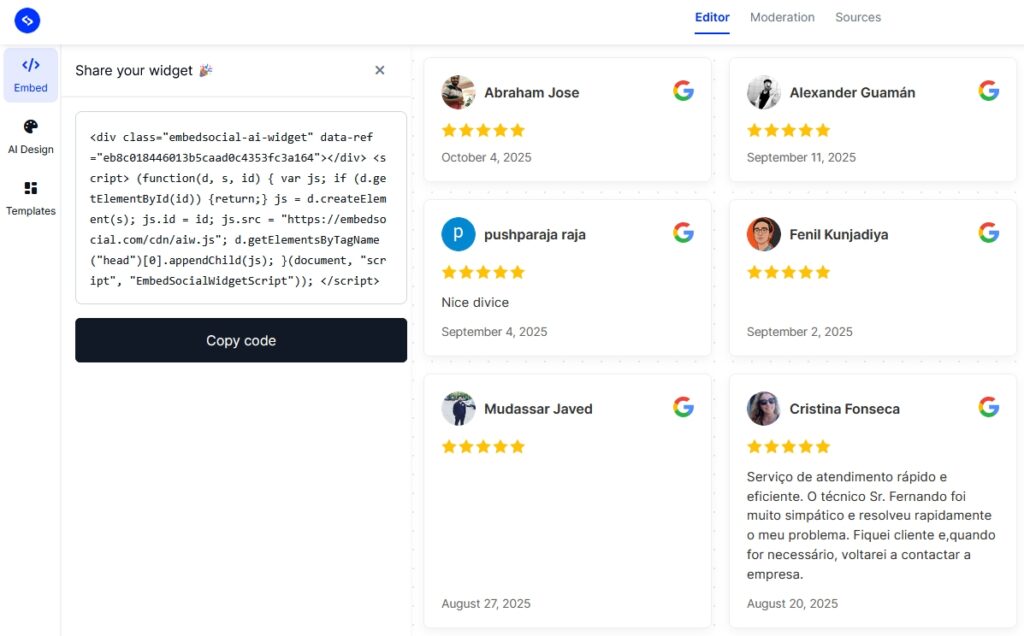Switch to the Moderation tab
This screenshot has width=1024, height=636.
782,17
